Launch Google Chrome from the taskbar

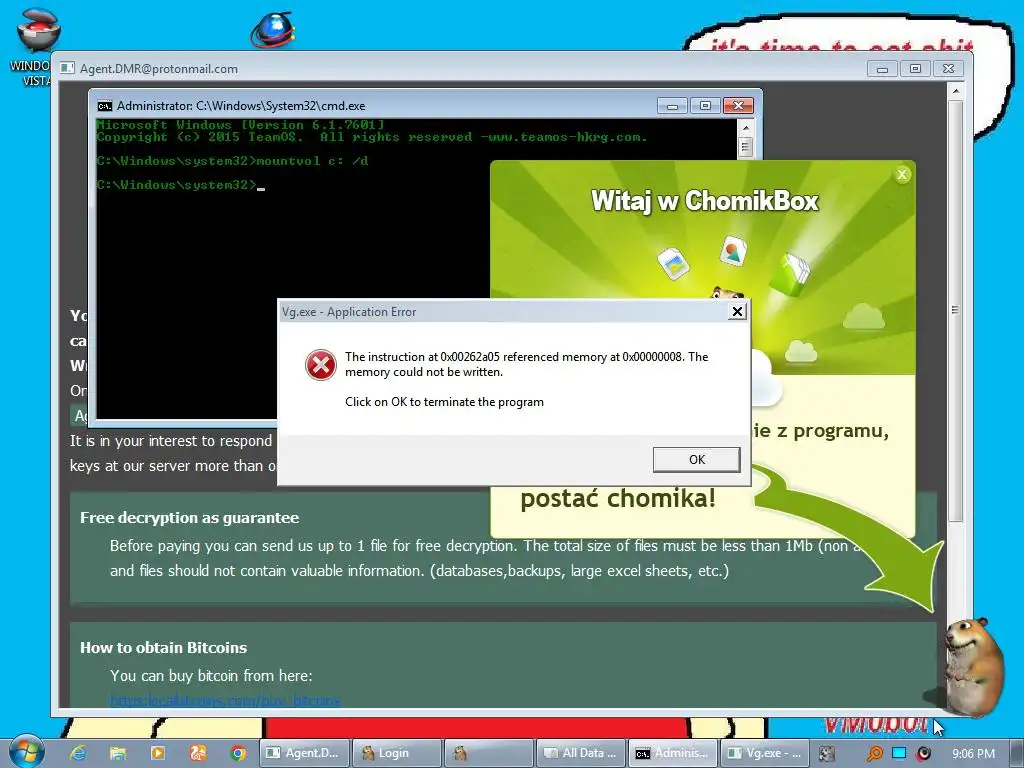click(238, 753)
